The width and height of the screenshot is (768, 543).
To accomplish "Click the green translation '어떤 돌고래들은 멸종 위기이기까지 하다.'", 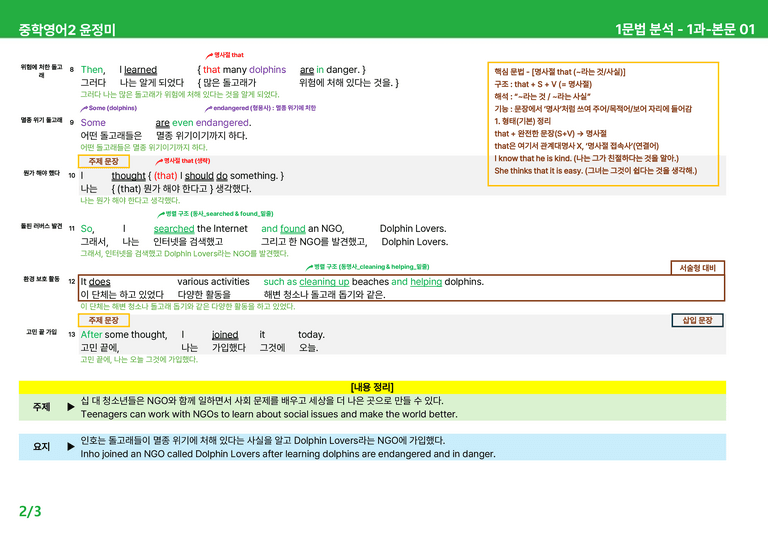I will (x=144, y=147).
